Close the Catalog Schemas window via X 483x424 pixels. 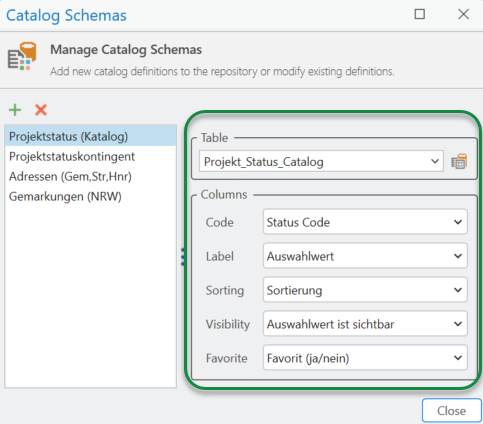click(463, 14)
